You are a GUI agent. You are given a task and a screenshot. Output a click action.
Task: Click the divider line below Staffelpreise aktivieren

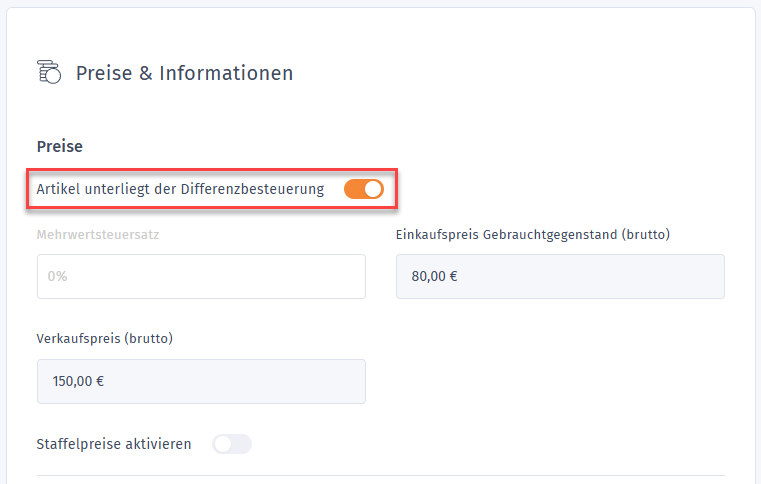point(380,475)
